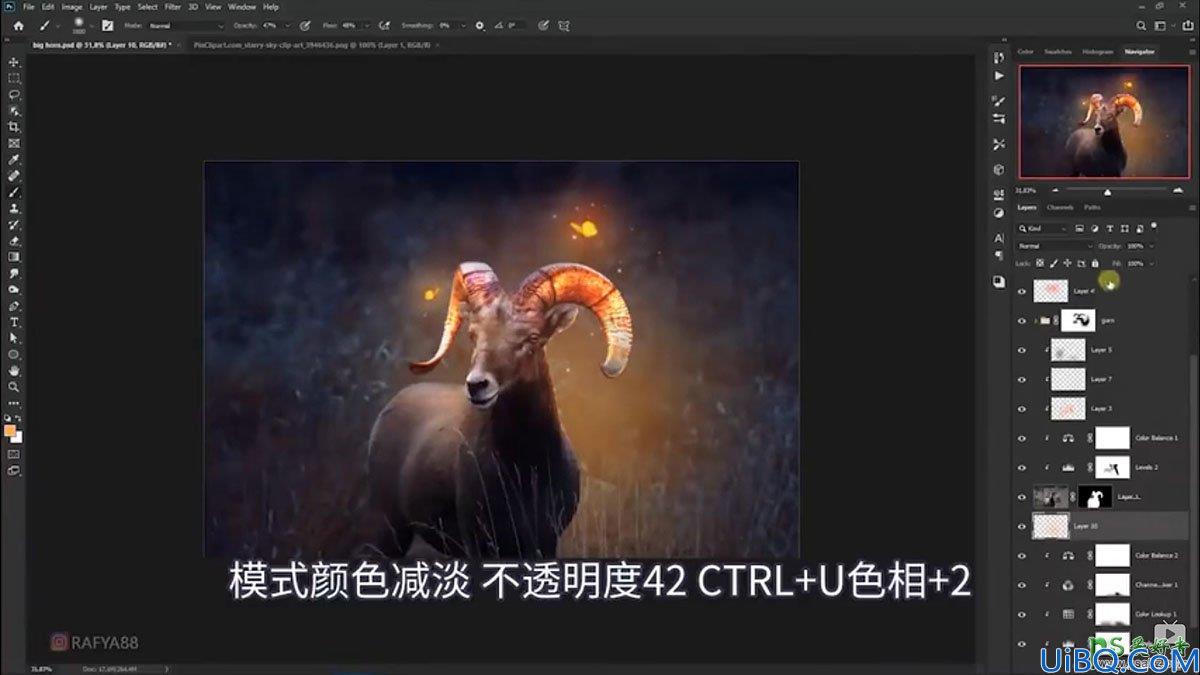Screen dimensions: 1200x675
Task: Switch to the Channels tab
Action: [1059, 207]
